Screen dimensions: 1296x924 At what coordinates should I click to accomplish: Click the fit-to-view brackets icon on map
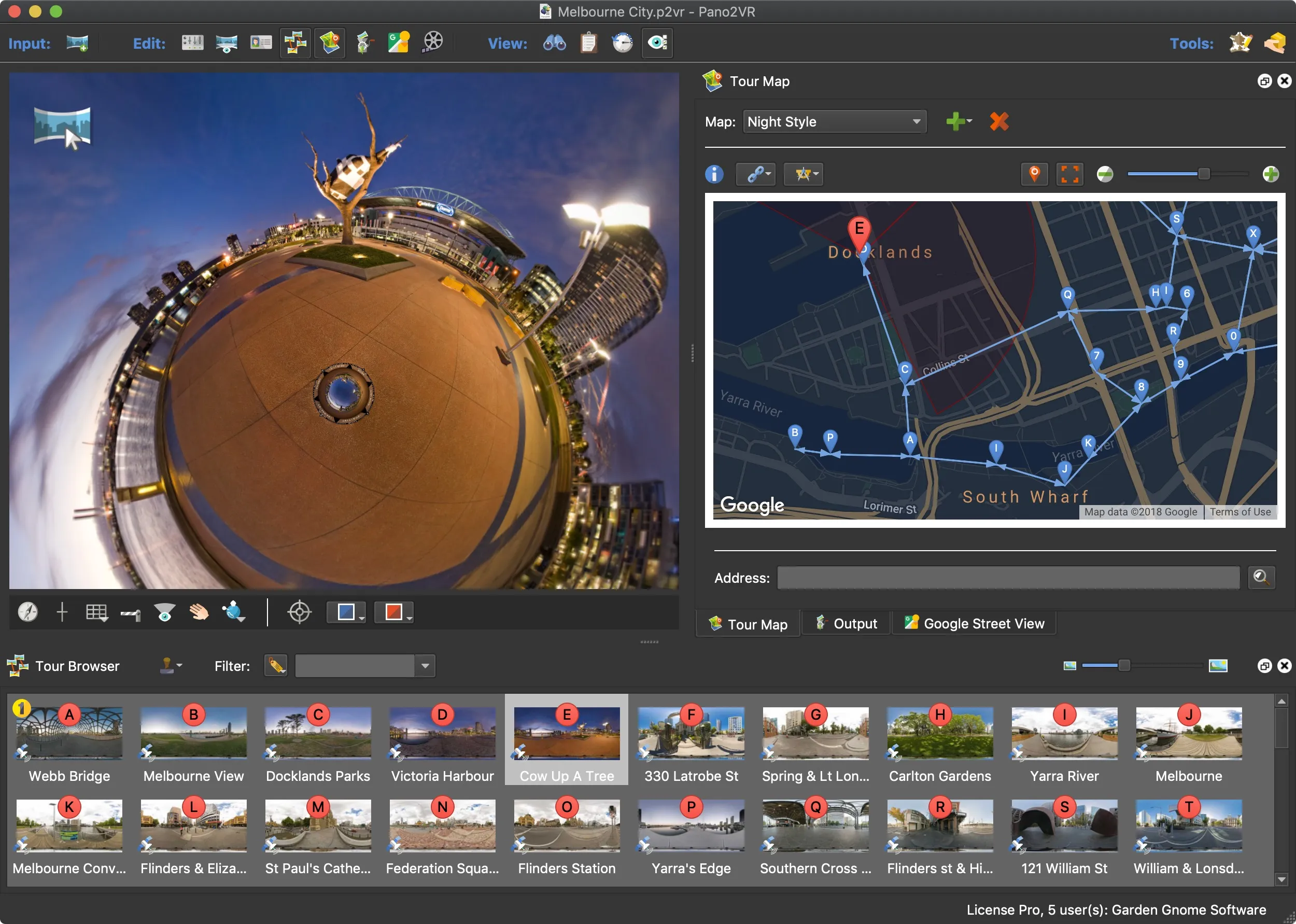click(1069, 174)
